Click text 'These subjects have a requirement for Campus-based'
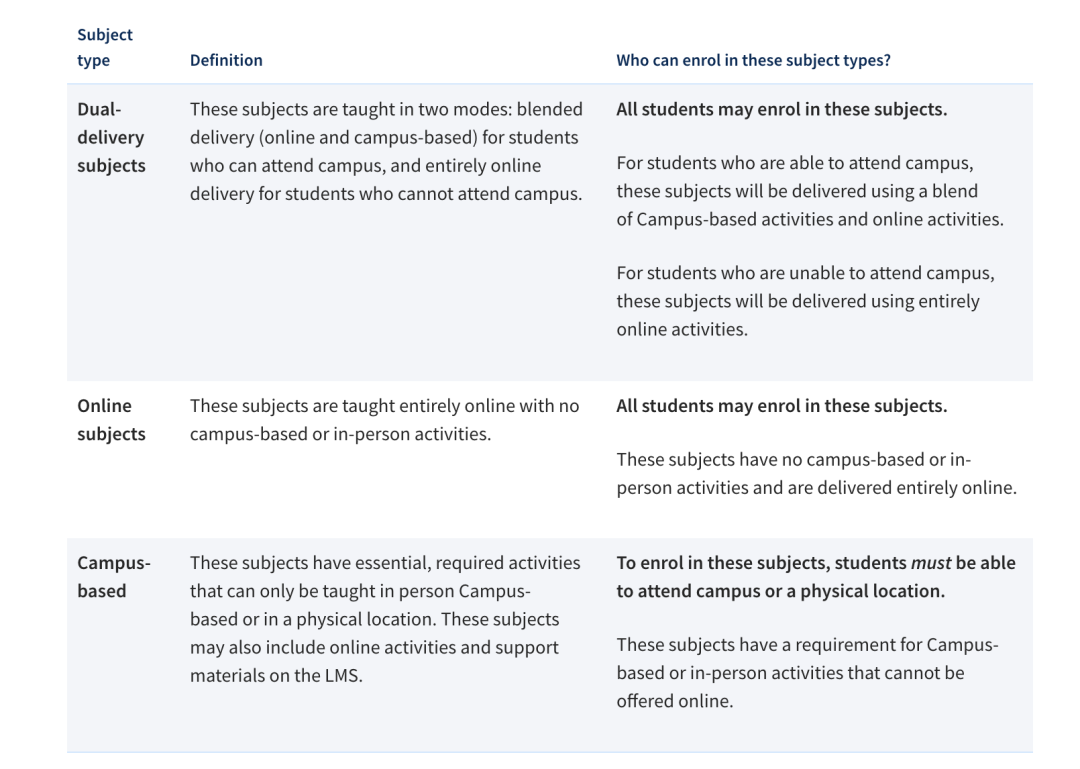1080x769 pixels. (807, 673)
